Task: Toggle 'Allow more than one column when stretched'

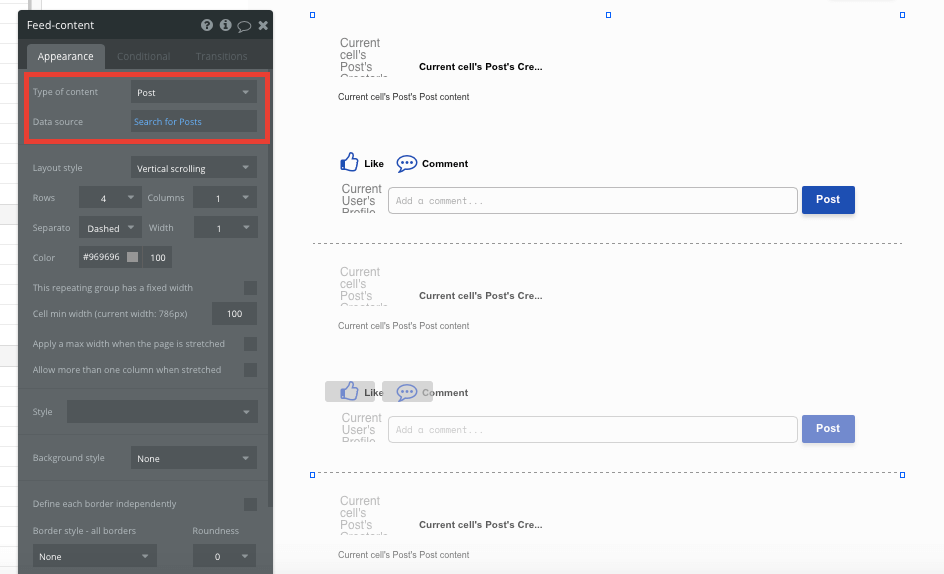Action: tap(250, 370)
